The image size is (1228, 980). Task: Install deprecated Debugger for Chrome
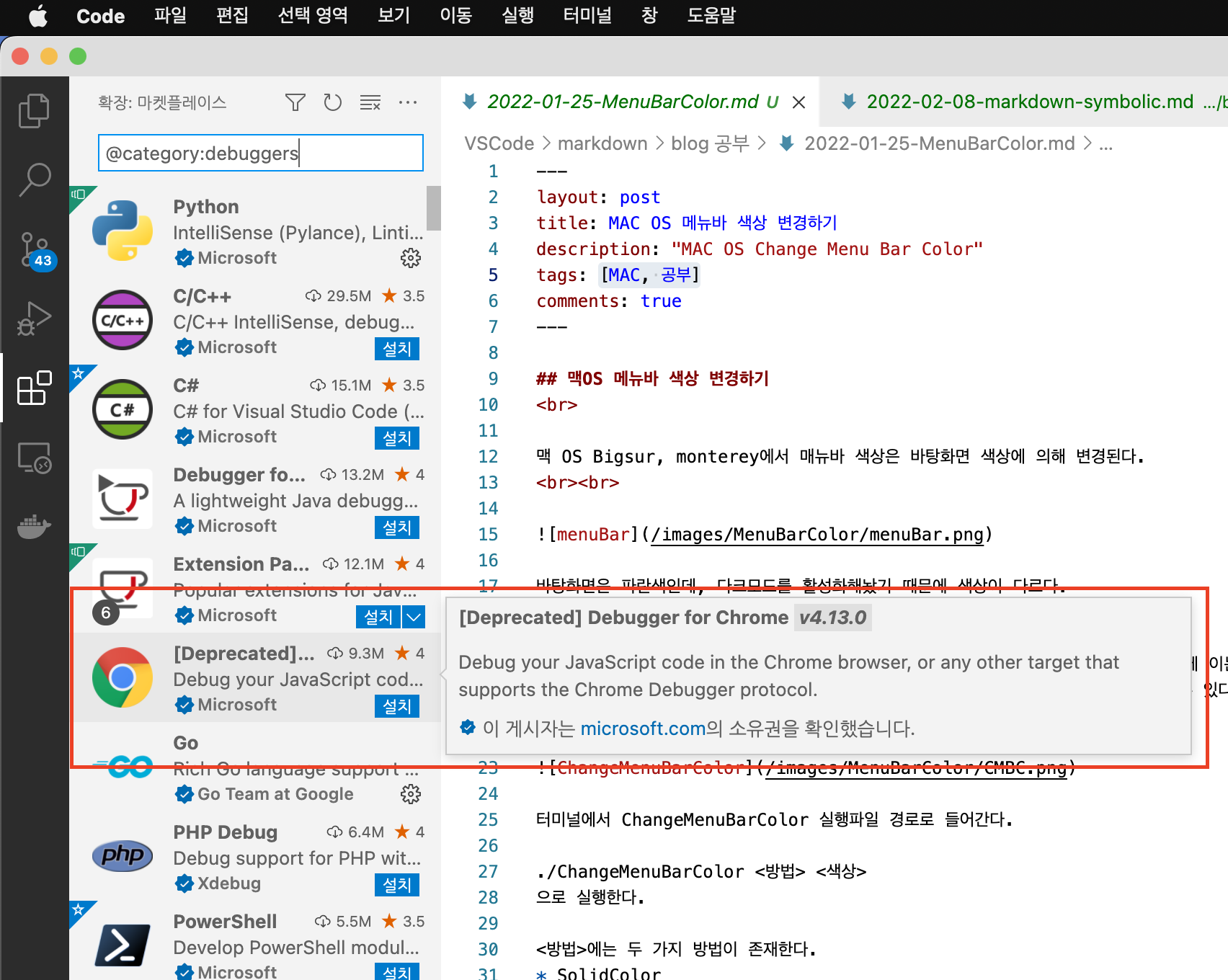coord(396,706)
